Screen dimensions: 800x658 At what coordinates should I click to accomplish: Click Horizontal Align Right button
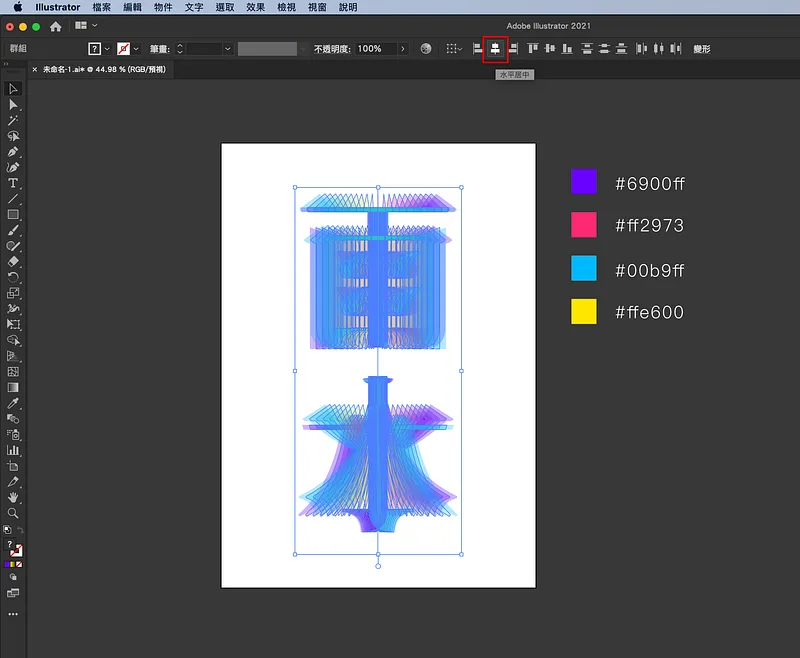[x=513, y=48]
